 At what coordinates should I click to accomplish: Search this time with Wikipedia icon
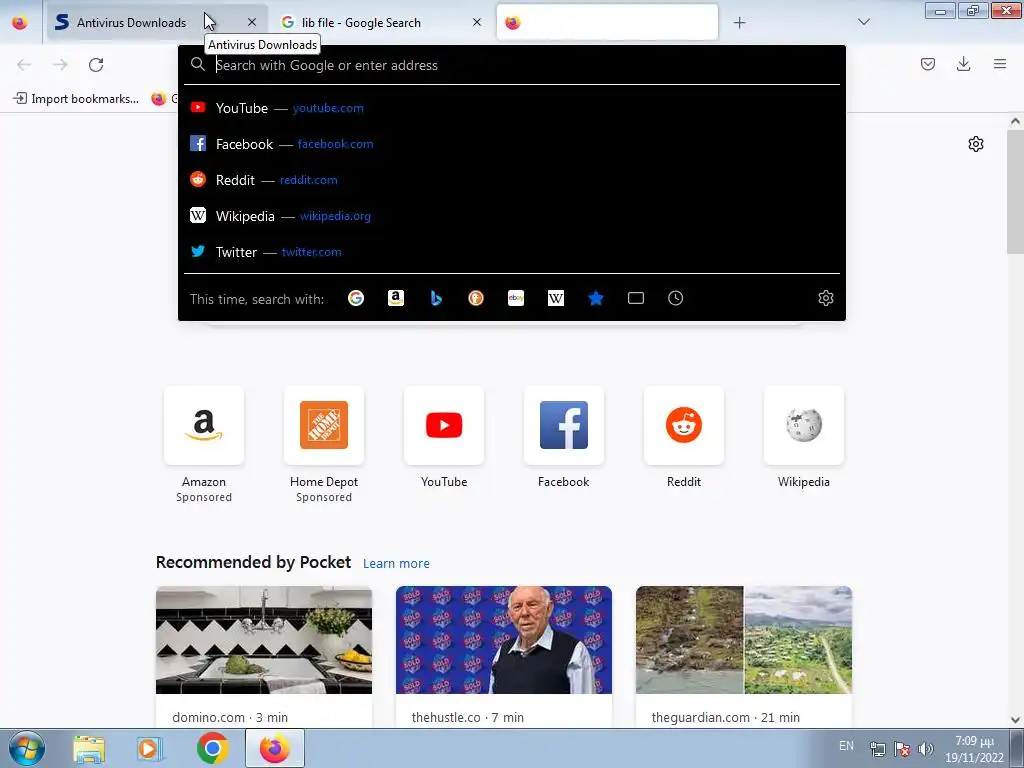coord(556,298)
